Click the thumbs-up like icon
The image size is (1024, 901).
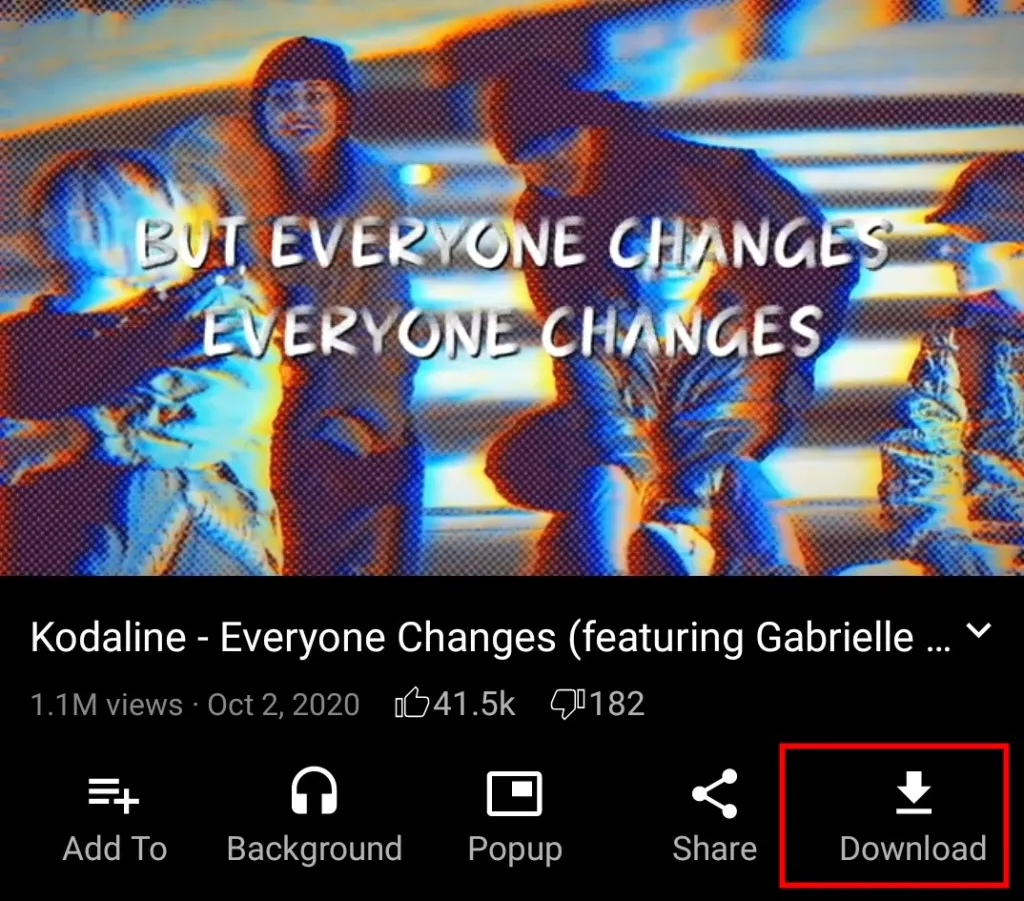pyautogui.click(x=412, y=704)
